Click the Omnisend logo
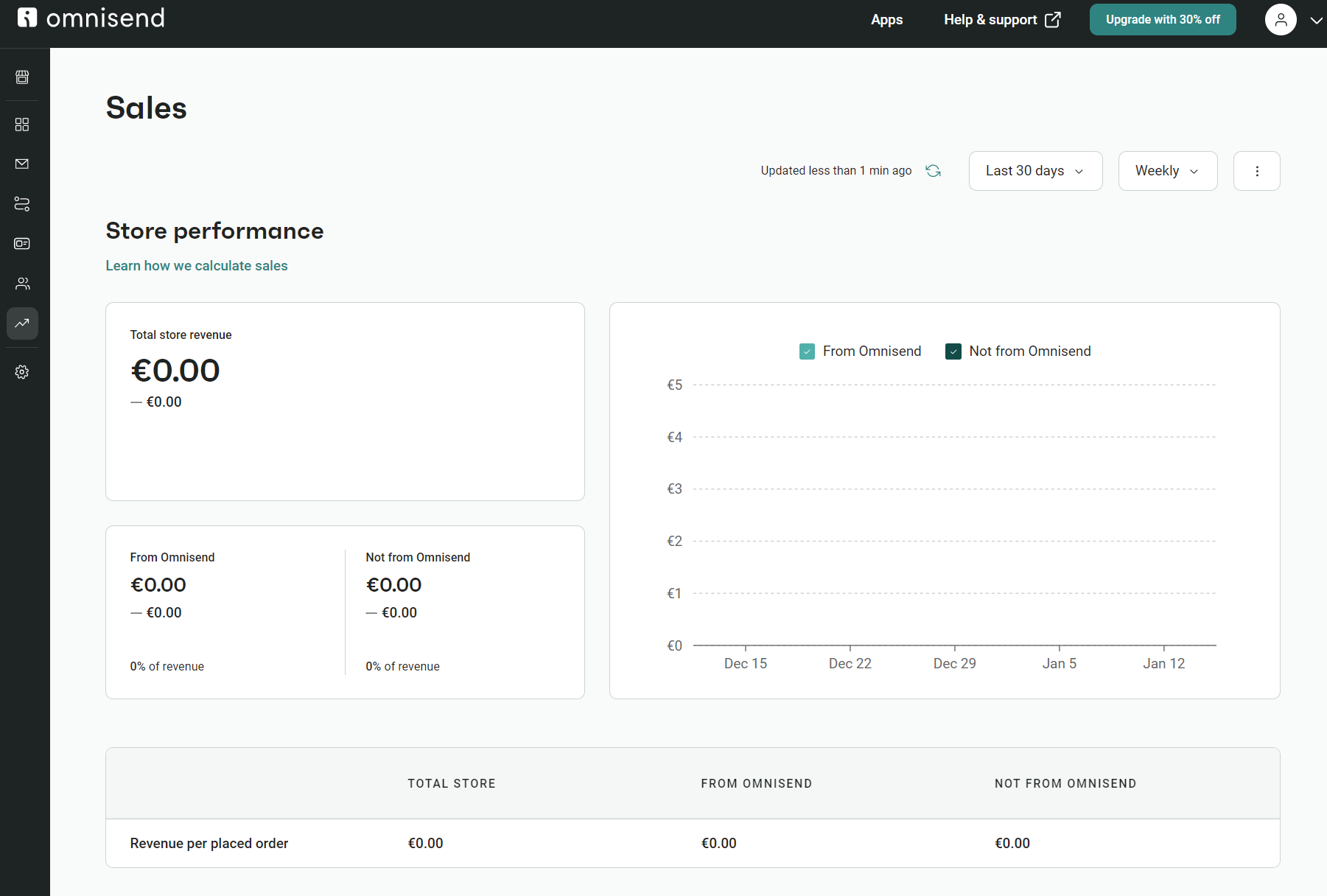Image resolution: width=1327 pixels, height=896 pixels. tap(90, 18)
